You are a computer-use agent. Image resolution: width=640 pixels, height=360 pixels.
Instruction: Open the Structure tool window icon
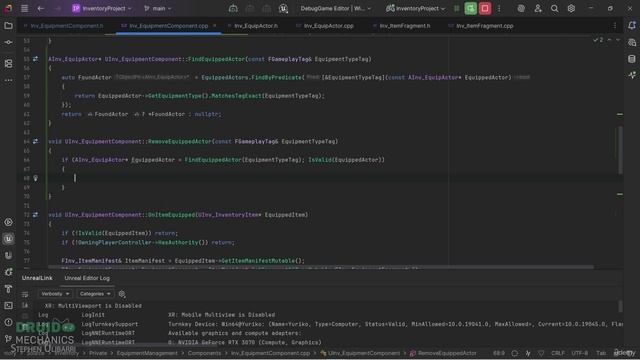(x=8, y=64)
